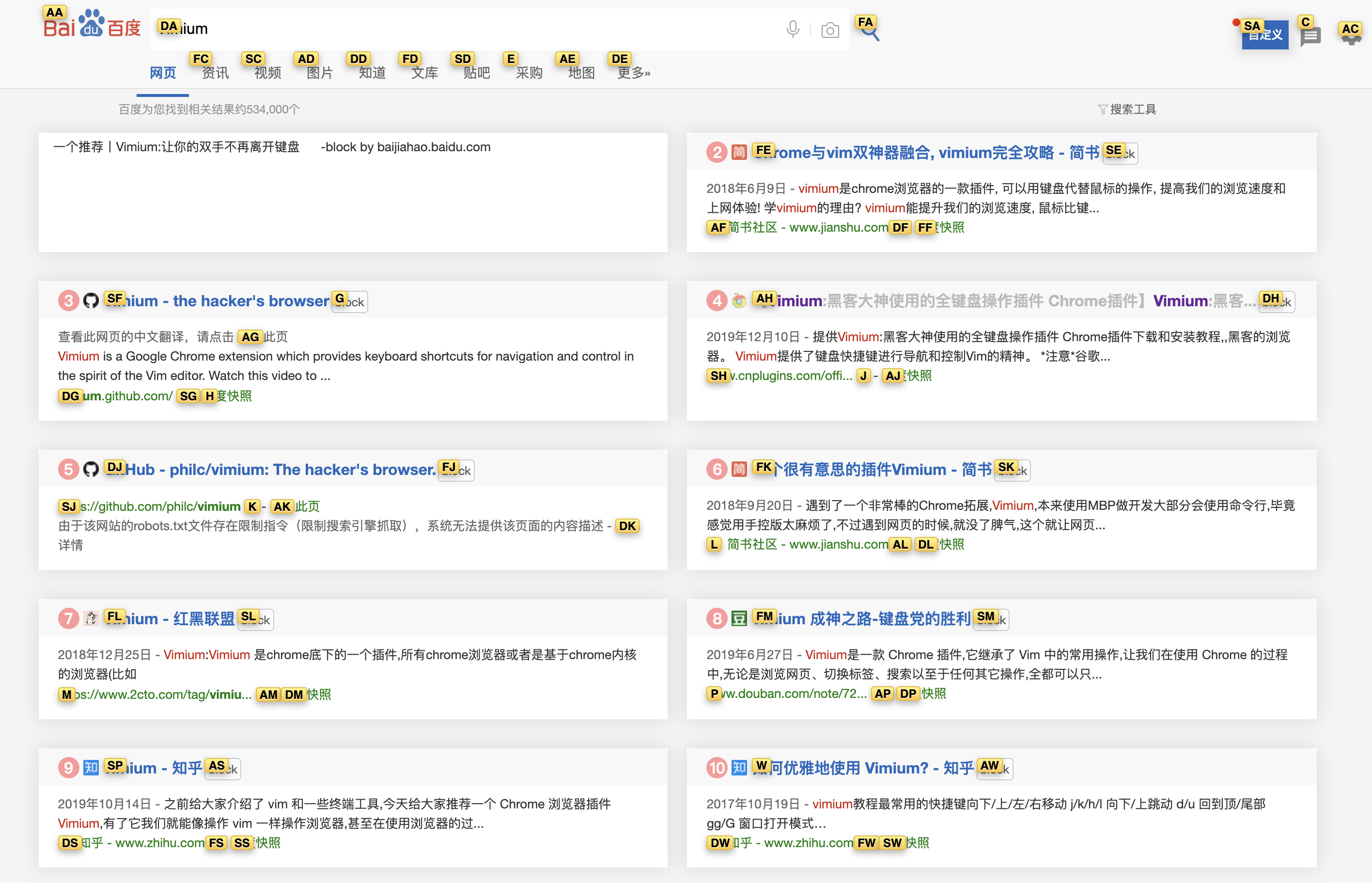Expand 搜索工具 filter options
The width and height of the screenshot is (1372, 883).
[1127, 109]
